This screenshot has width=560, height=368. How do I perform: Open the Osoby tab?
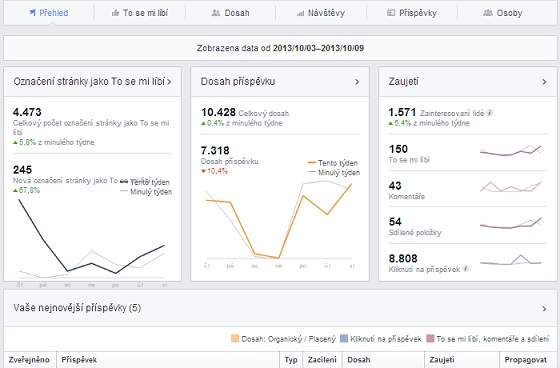(x=502, y=13)
